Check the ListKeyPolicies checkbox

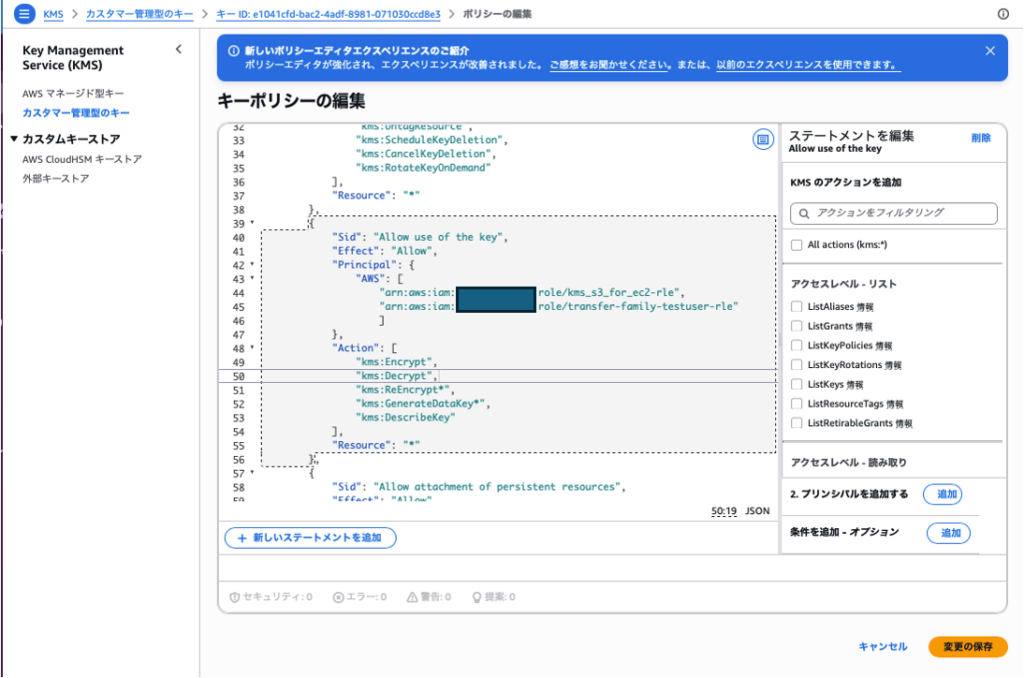(x=796, y=346)
